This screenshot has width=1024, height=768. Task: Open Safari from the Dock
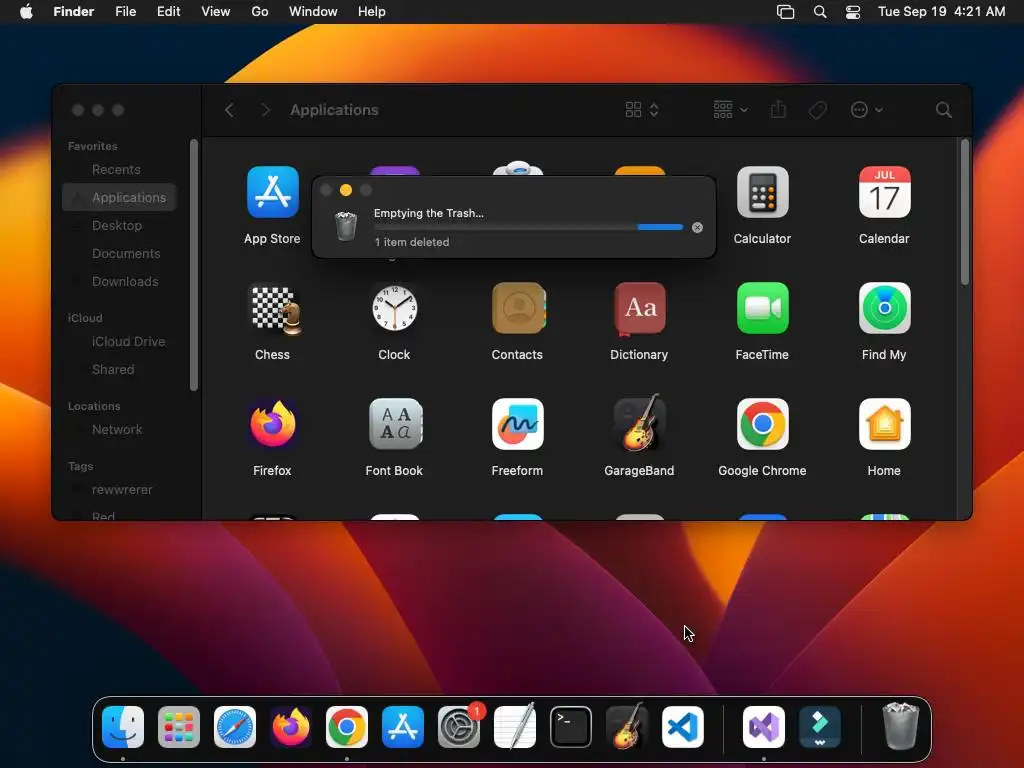pyautogui.click(x=234, y=727)
